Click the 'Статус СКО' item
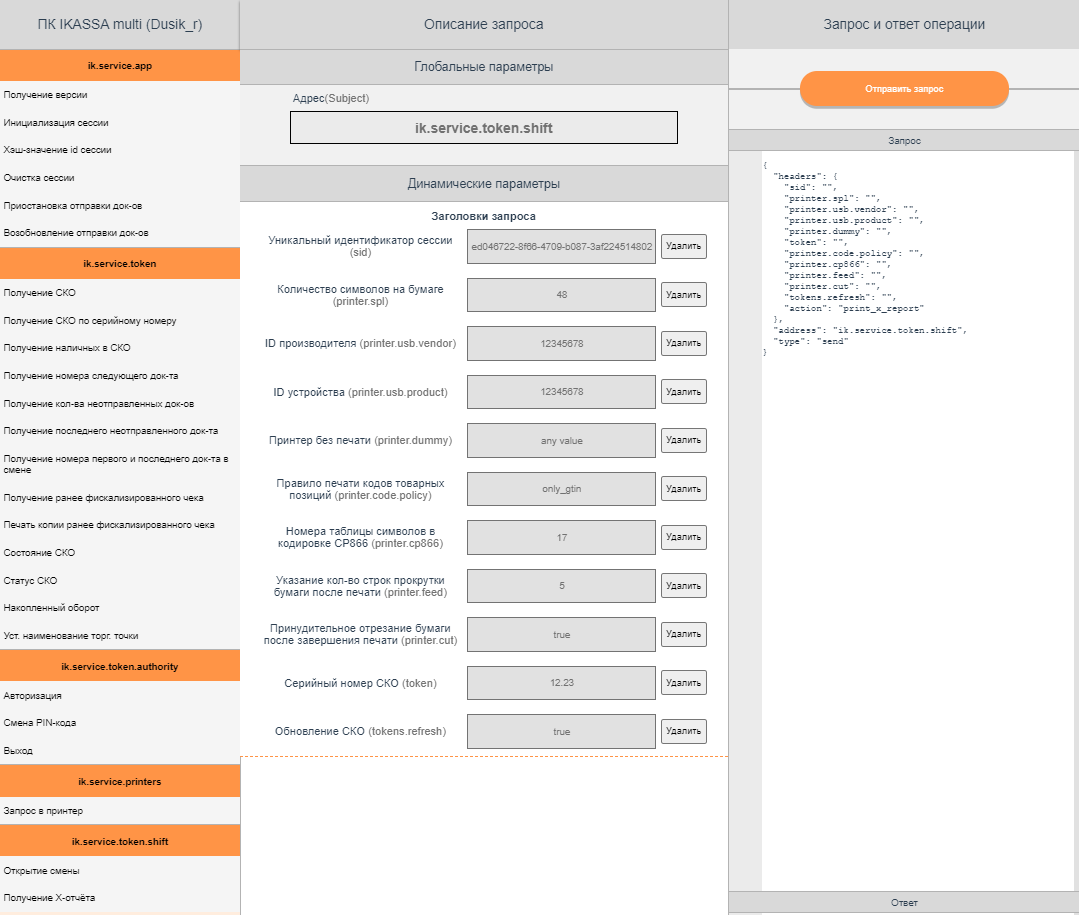Screen dimensions: 1079x915 pos(30,580)
